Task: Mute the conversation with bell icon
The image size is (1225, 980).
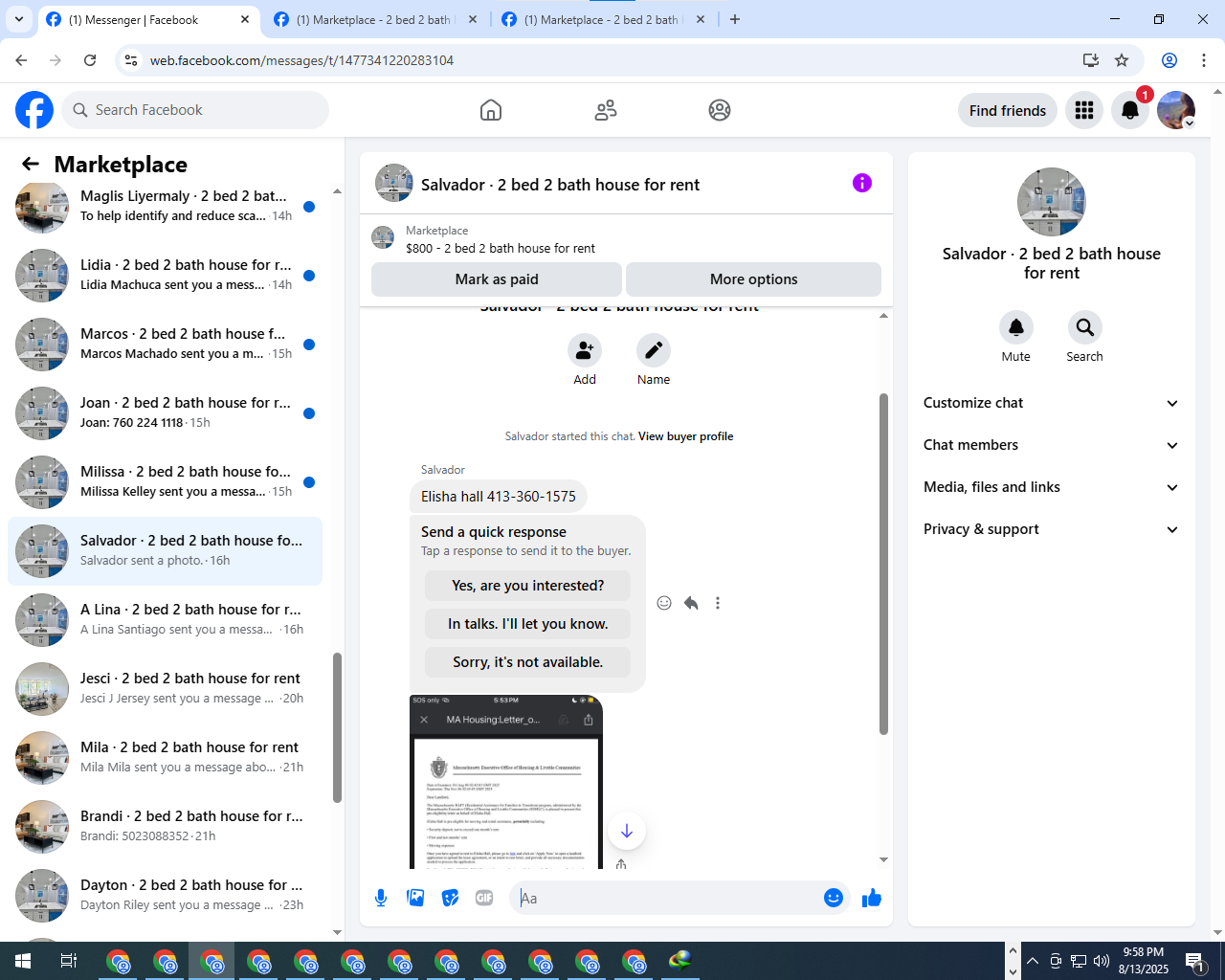Action: click(x=1016, y=327)
